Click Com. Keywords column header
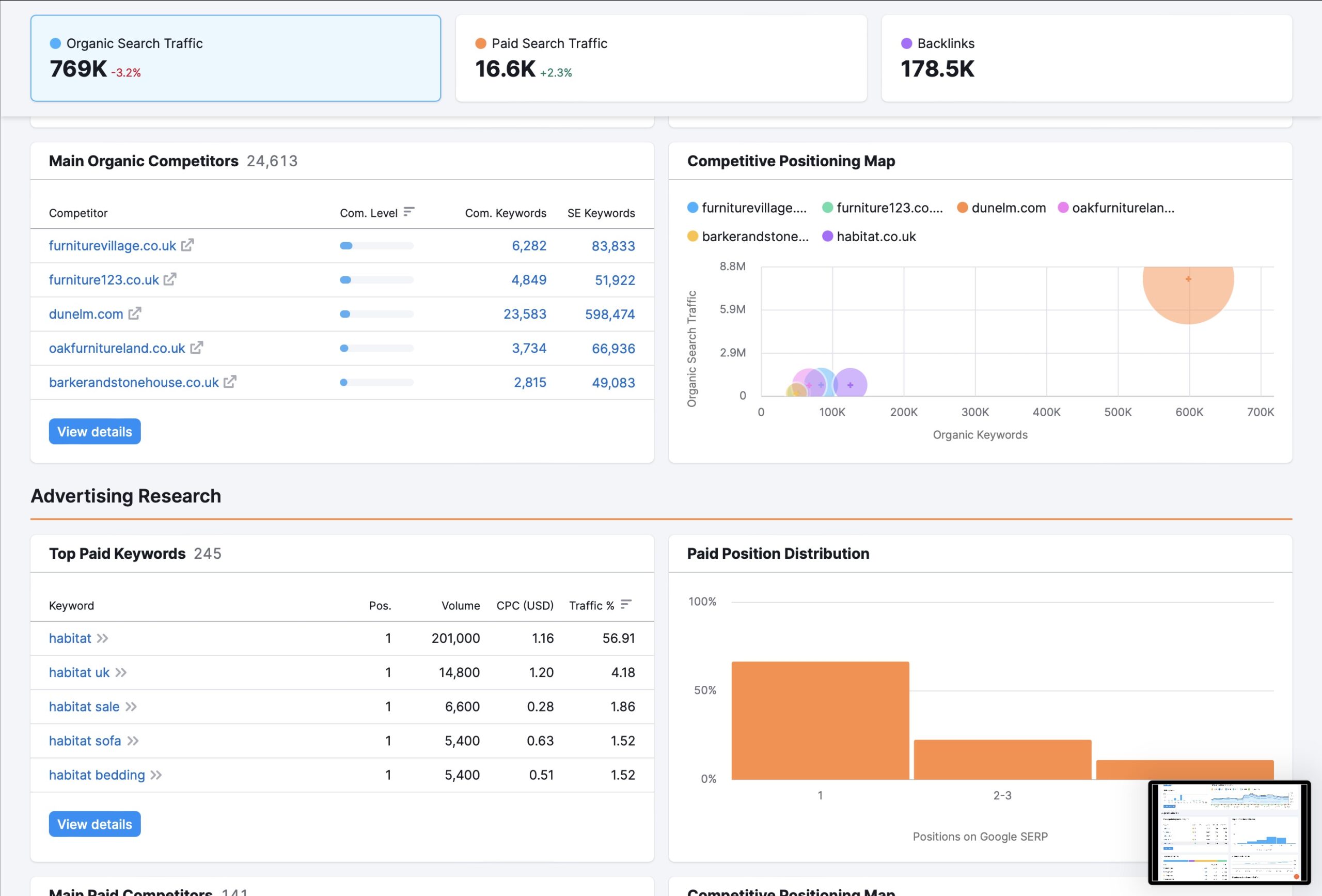1322x896 pixels. point(505,213)
